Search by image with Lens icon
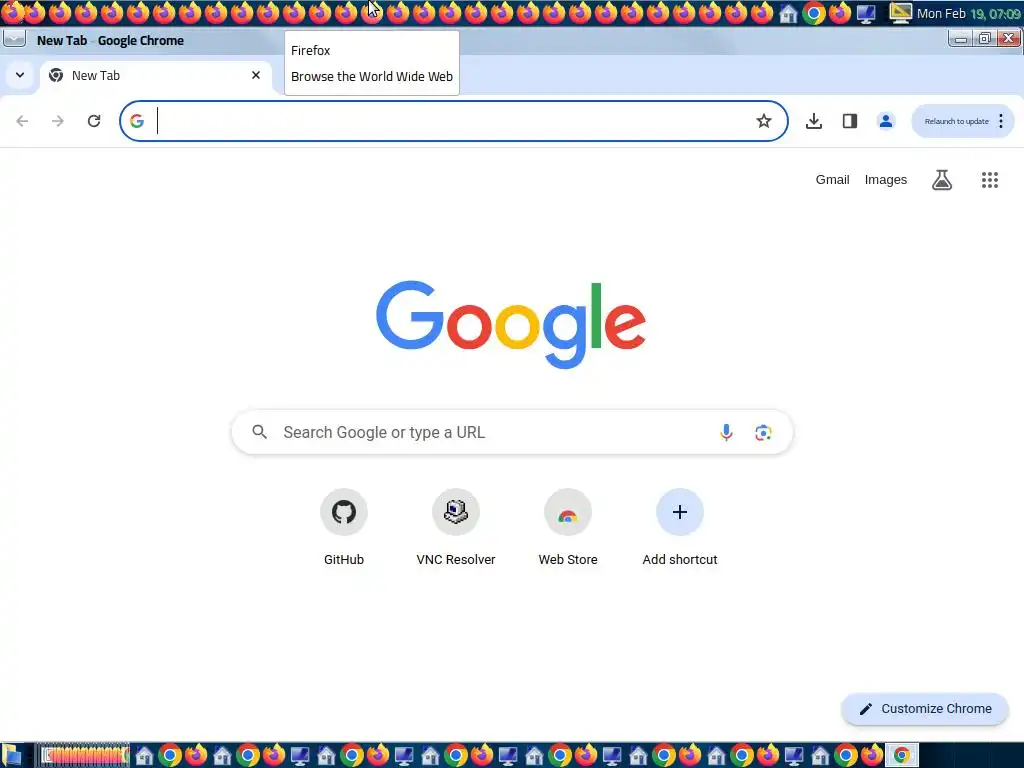1024x768 pixels. pos(763,432)
